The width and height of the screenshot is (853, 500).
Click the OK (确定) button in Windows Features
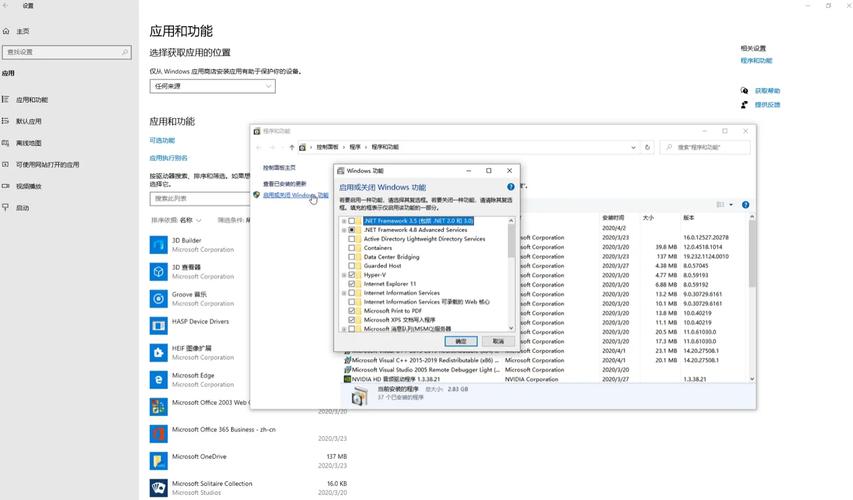(461, 341)
